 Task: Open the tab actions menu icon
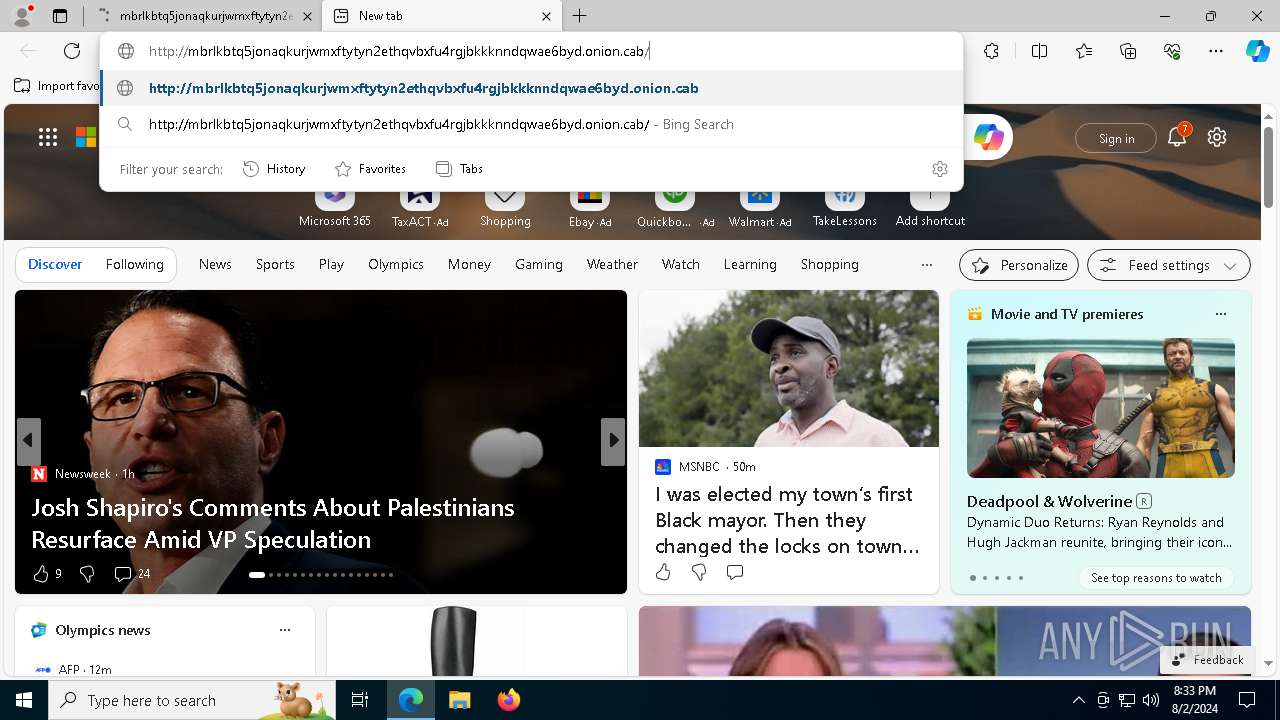pos(60,16)
